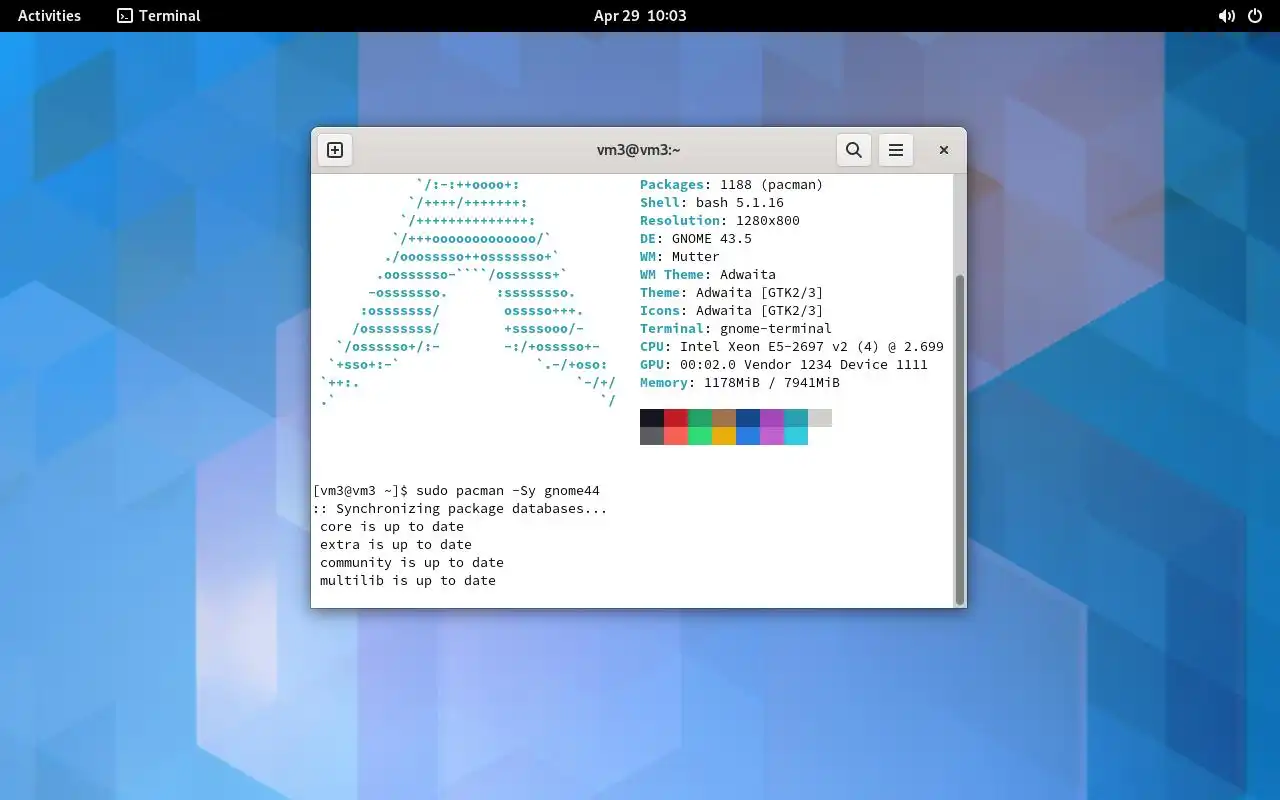Click the 'Packages: 1188 (pacman)' line

pos(731,185)
